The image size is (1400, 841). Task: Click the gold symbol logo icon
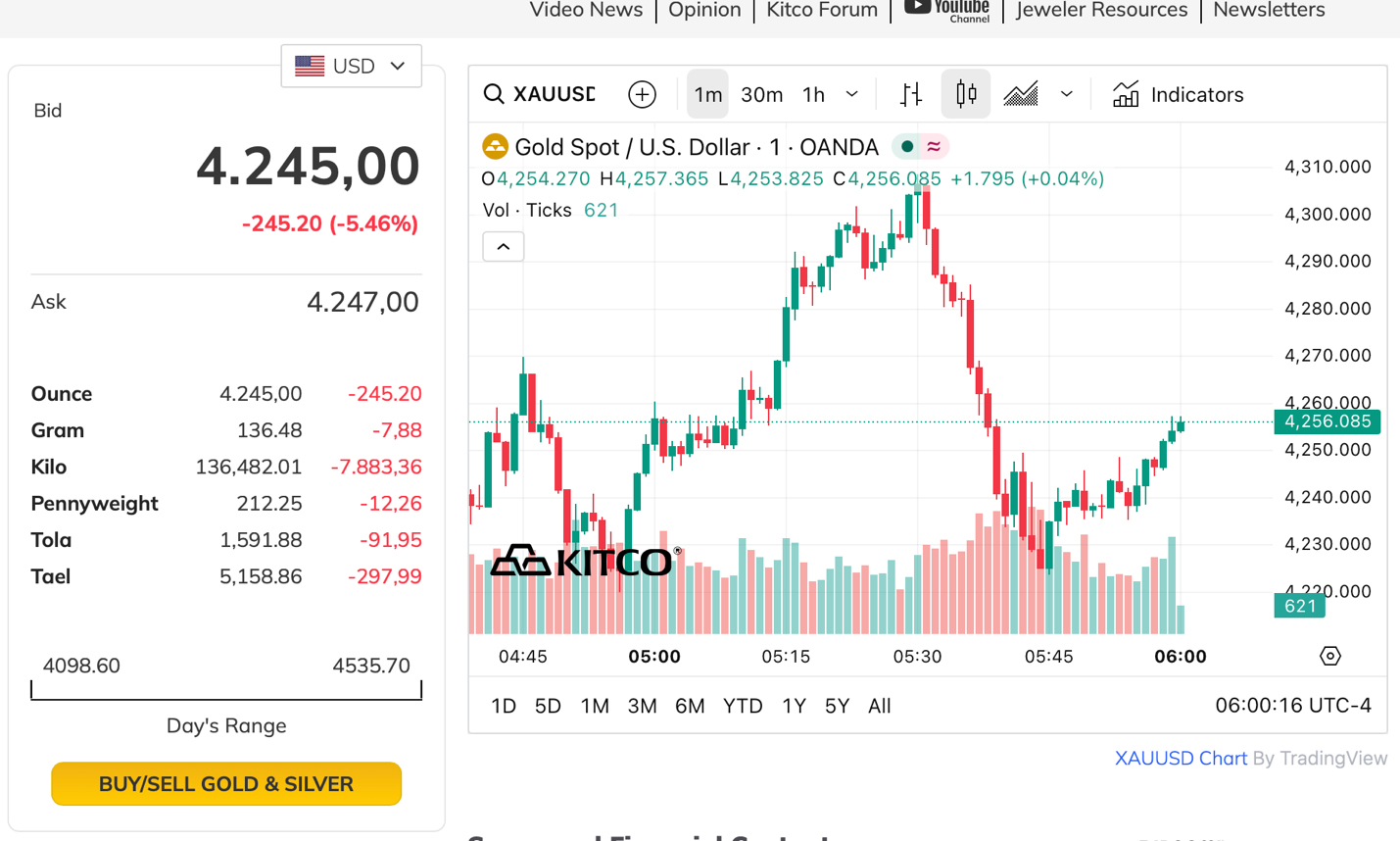[495, 147]
